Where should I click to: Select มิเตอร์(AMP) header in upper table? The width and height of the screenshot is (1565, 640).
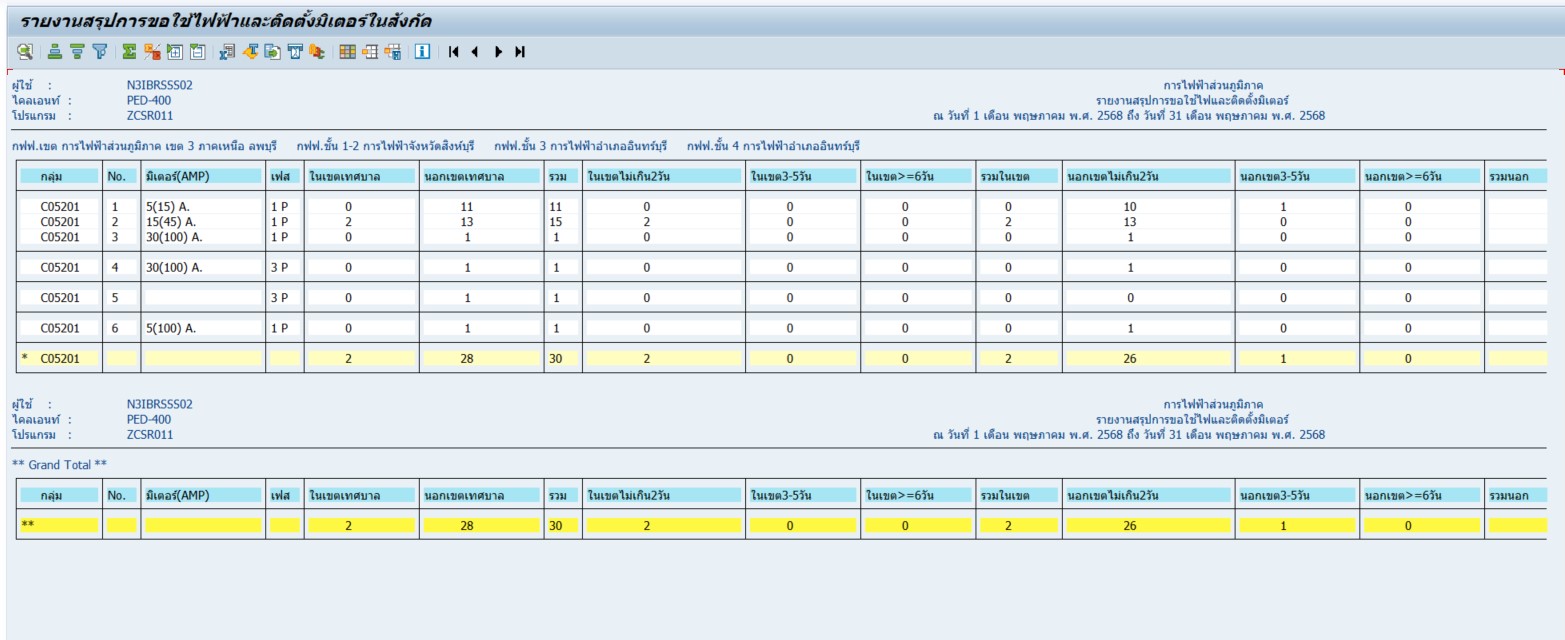point(202,174)
